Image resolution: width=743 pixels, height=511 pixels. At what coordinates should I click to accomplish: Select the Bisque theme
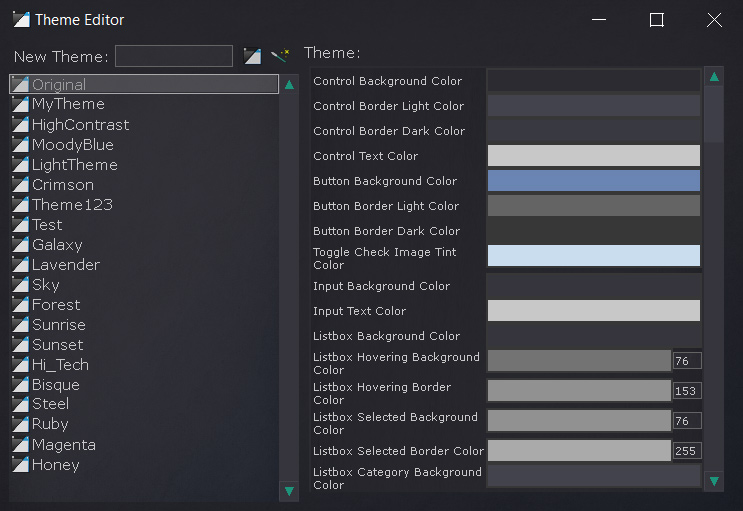tap(144, 384)
